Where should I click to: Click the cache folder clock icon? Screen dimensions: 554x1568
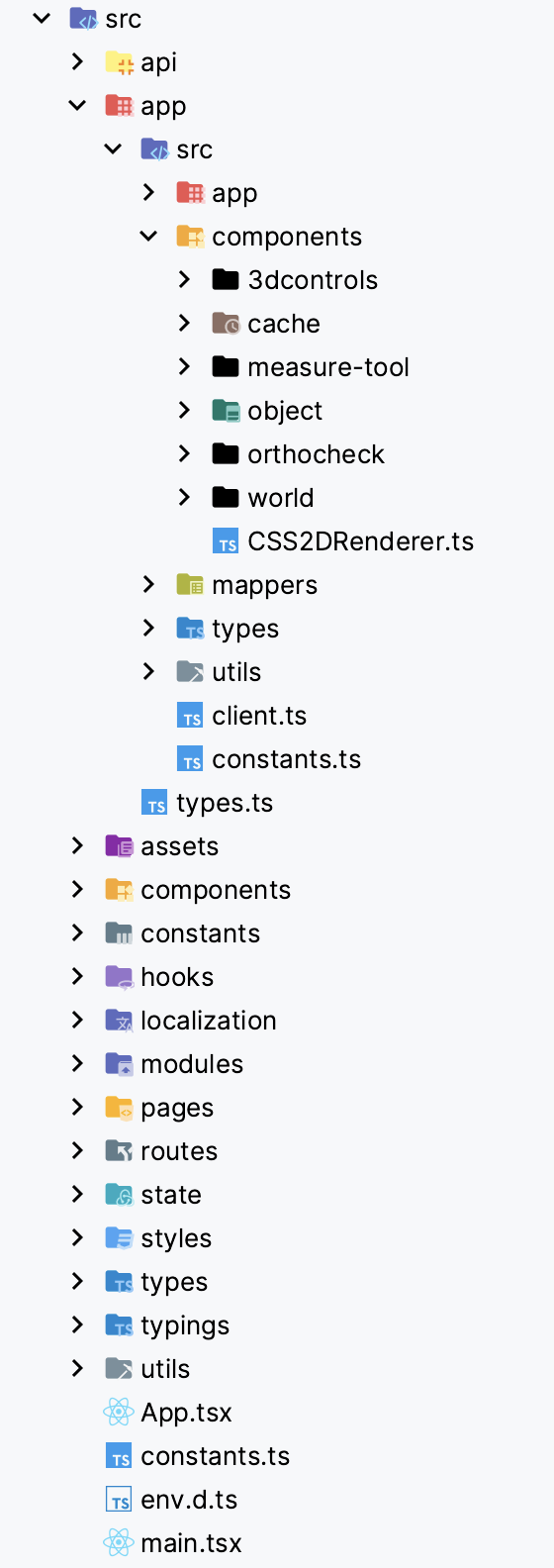[226, 324]
